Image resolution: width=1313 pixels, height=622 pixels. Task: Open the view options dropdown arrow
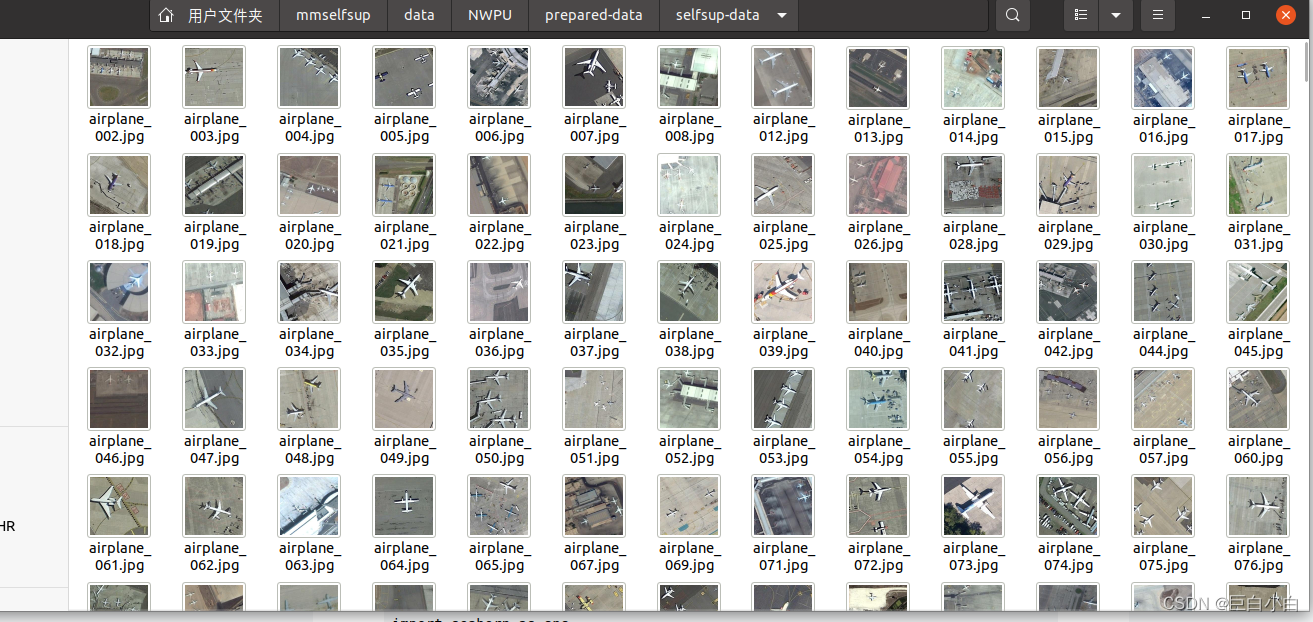click(1115, 15)
